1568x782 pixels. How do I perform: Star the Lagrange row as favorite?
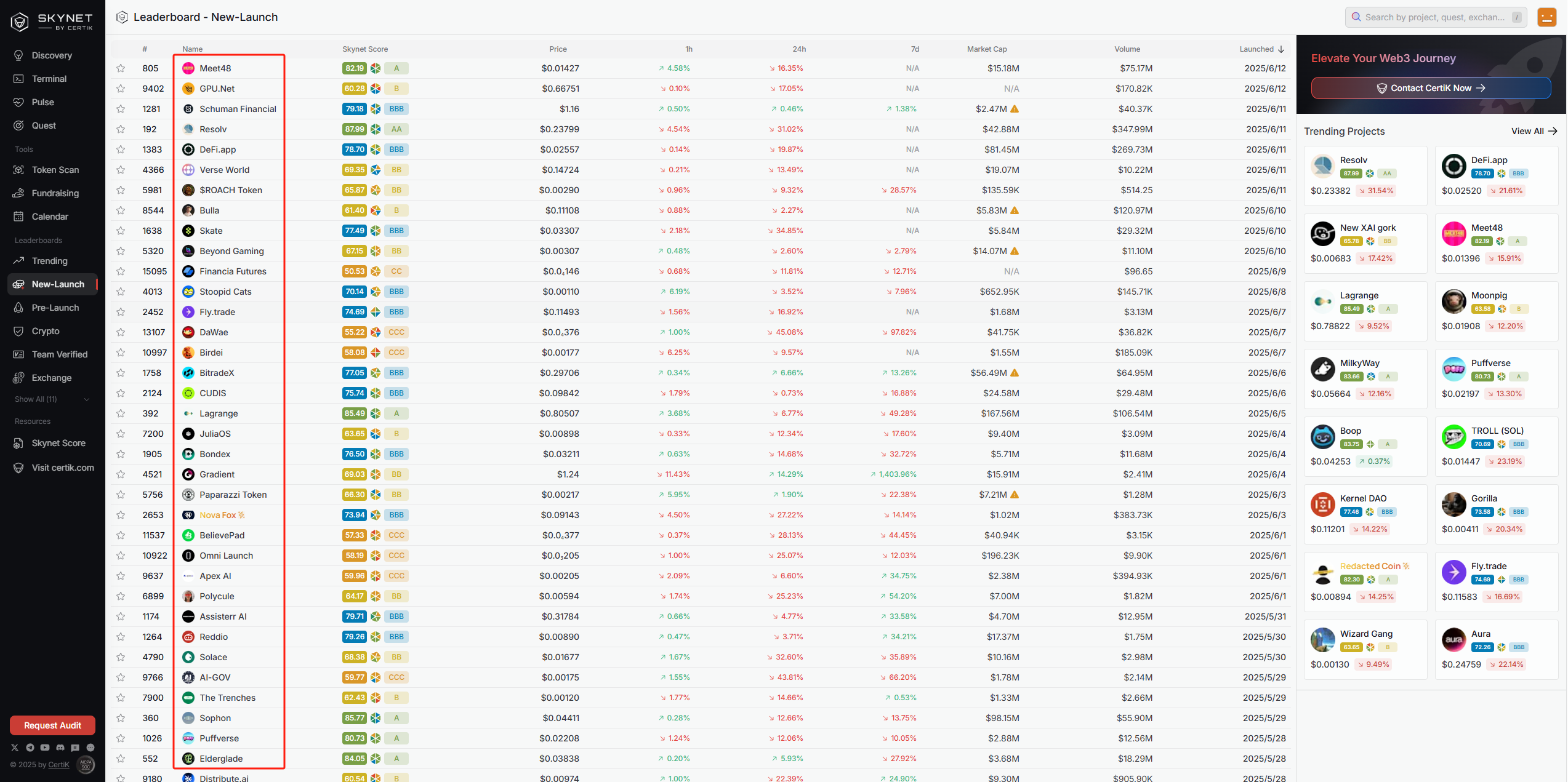(121, 413)
